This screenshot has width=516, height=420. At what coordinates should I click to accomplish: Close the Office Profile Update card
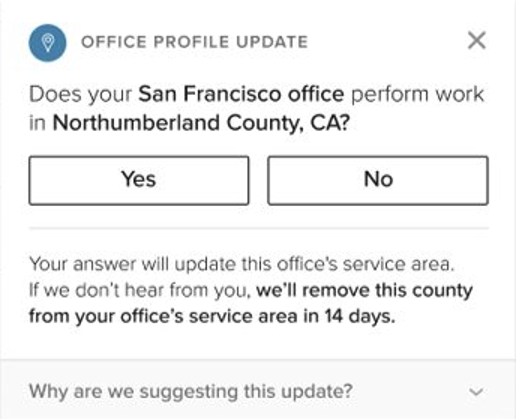(x=477, y=41)
